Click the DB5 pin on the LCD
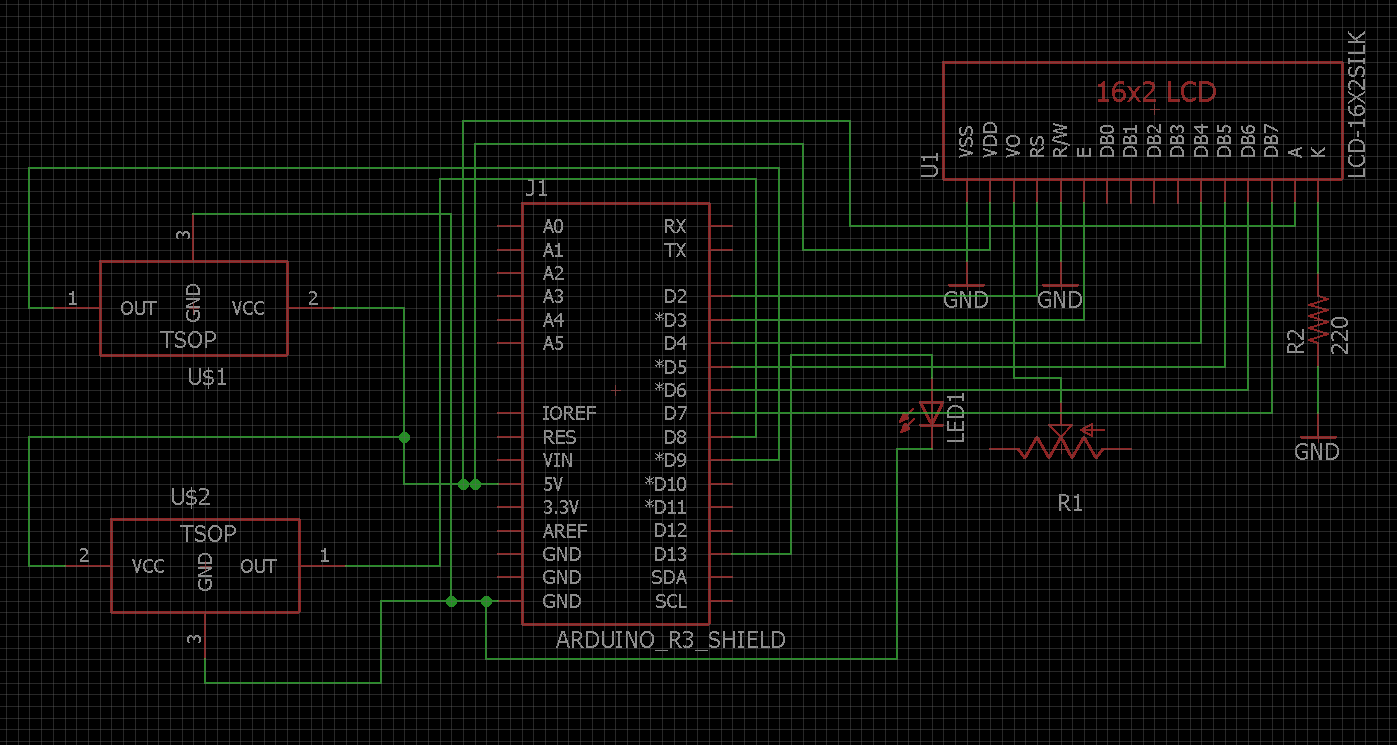This screenshot has height=745, width=1397. click(1224, 142)
